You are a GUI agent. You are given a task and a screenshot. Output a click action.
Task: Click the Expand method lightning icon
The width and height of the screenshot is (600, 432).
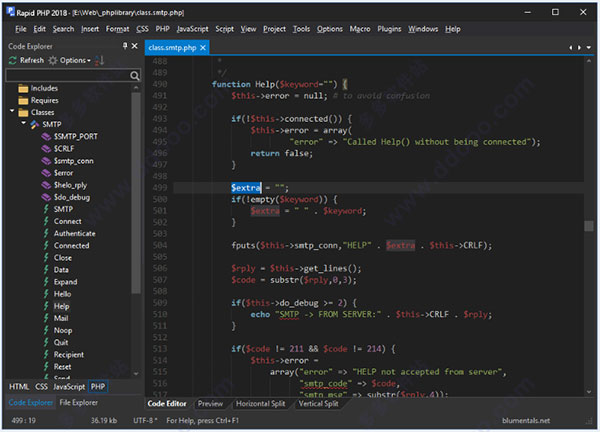click(46, 282)
